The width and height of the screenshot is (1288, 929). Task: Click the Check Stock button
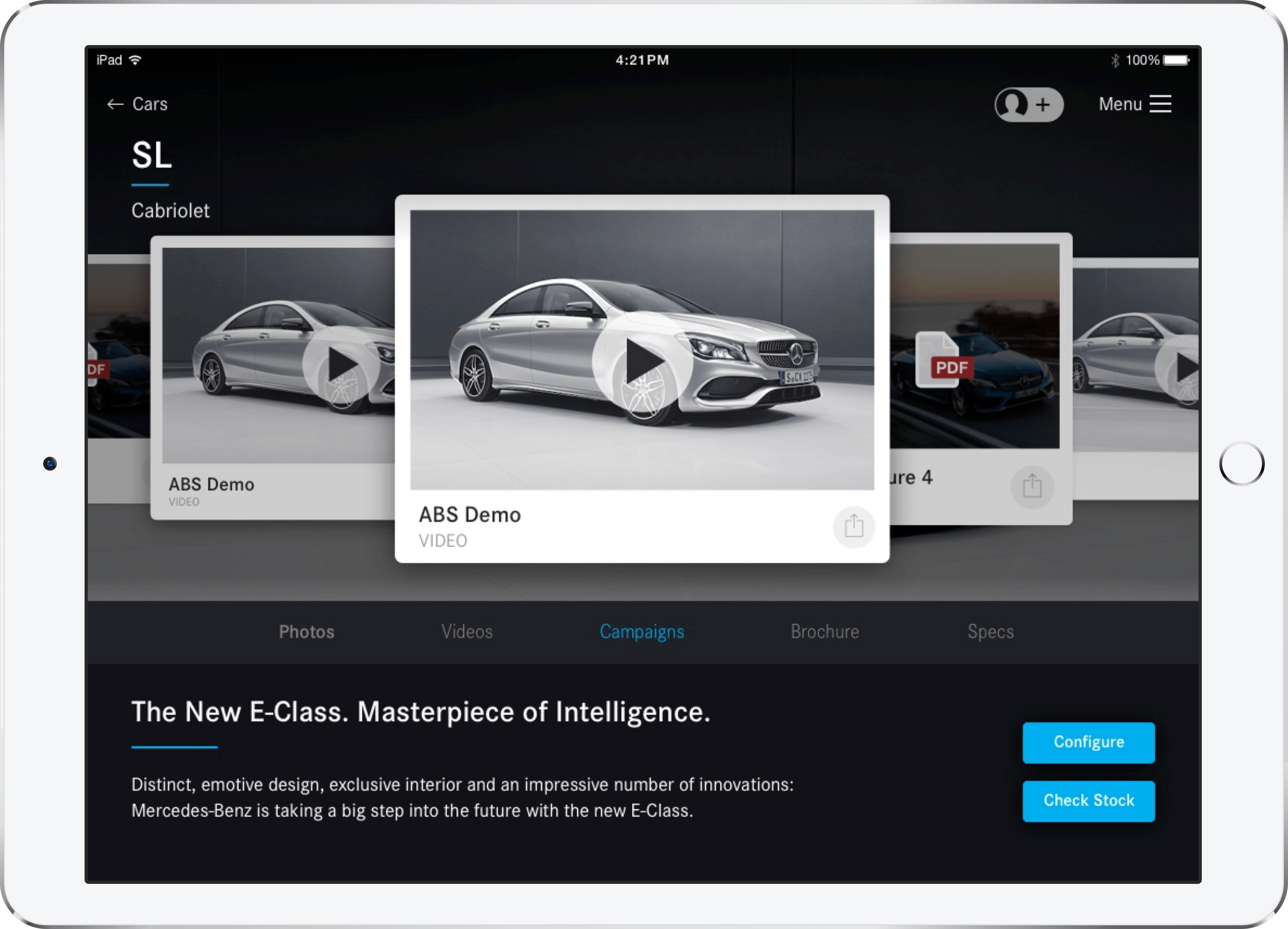(1089, 801)
